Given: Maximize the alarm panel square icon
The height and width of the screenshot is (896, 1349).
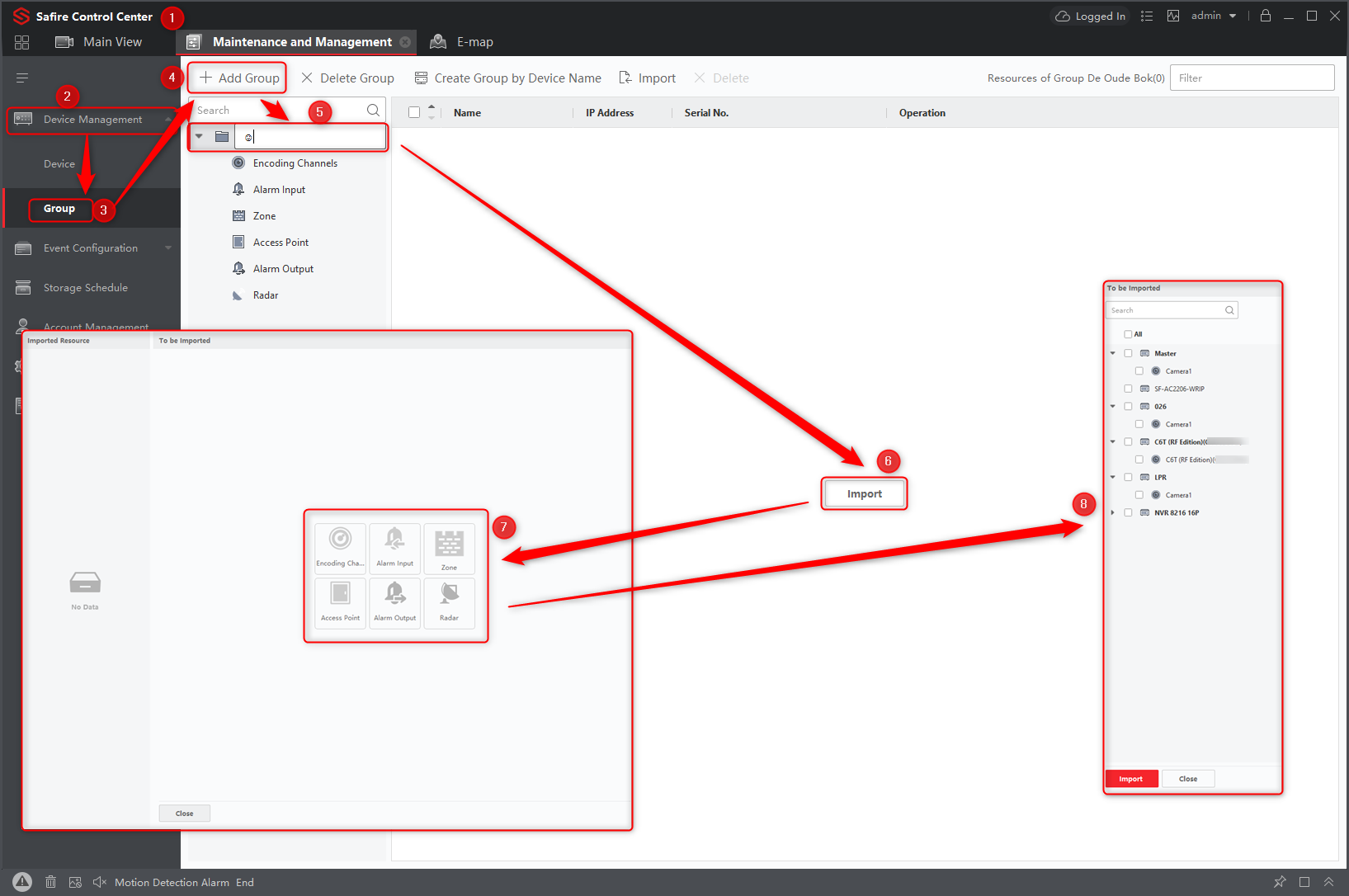Looking at the screenshot, I should pyautogui.click(x=1304, y=882).
